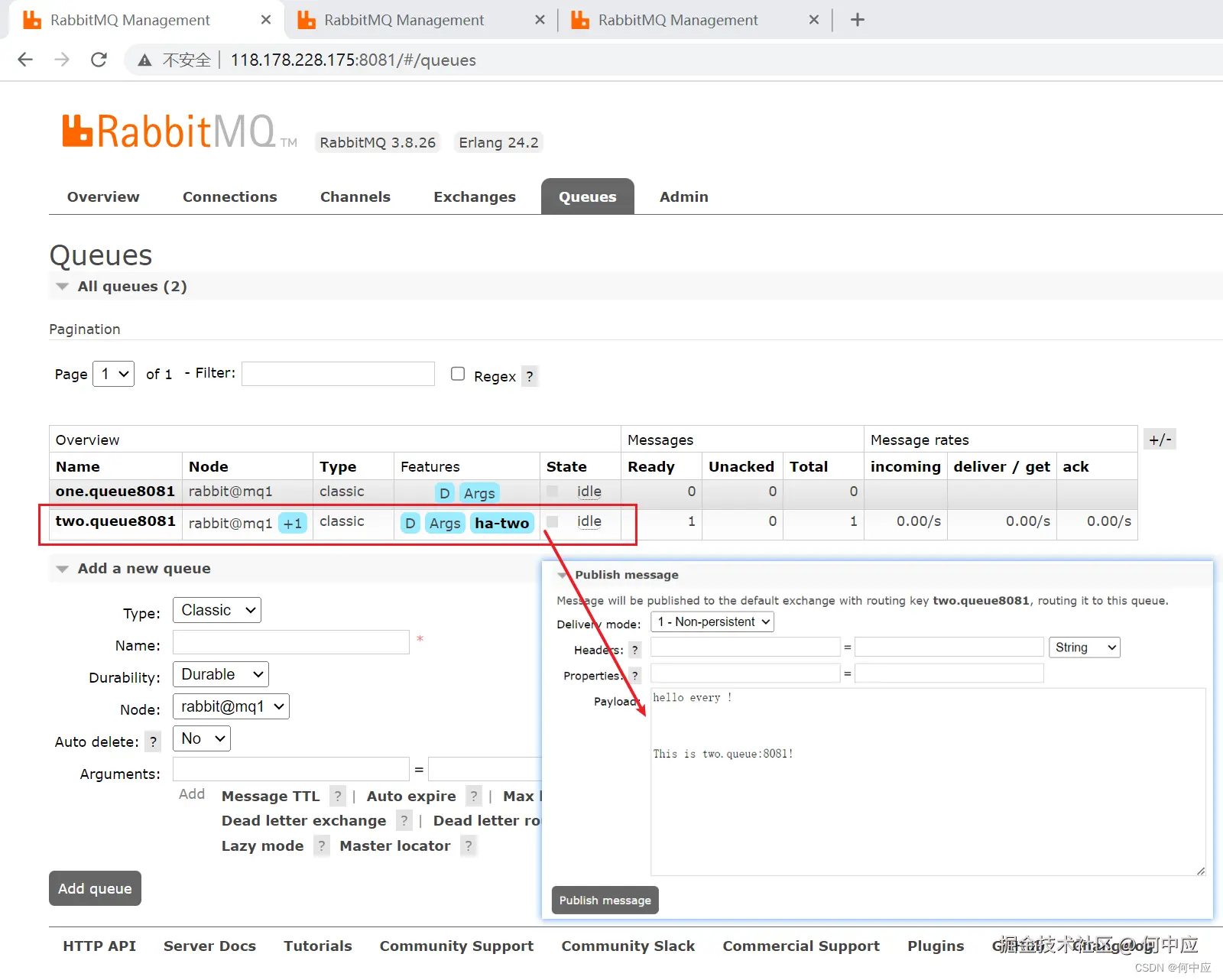Switch to the Overview tab
The image size is (1223, 980).
[103, 196]
